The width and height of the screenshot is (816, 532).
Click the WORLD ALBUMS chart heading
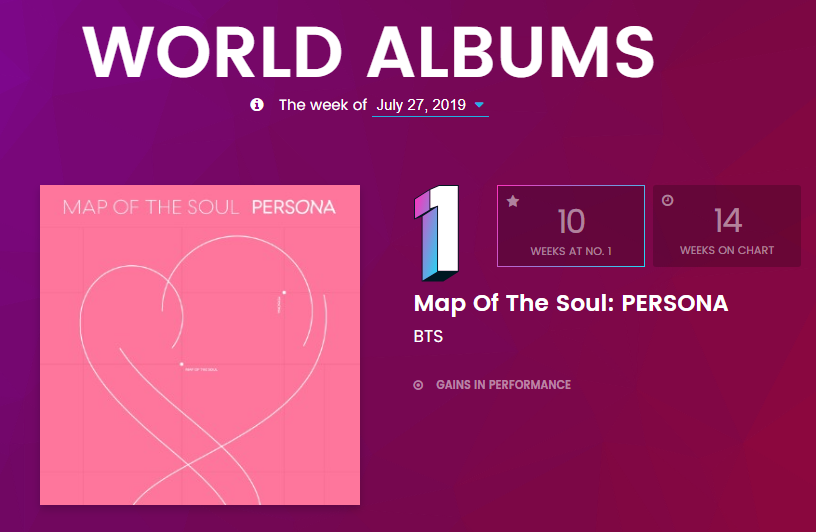click(368, 49)
